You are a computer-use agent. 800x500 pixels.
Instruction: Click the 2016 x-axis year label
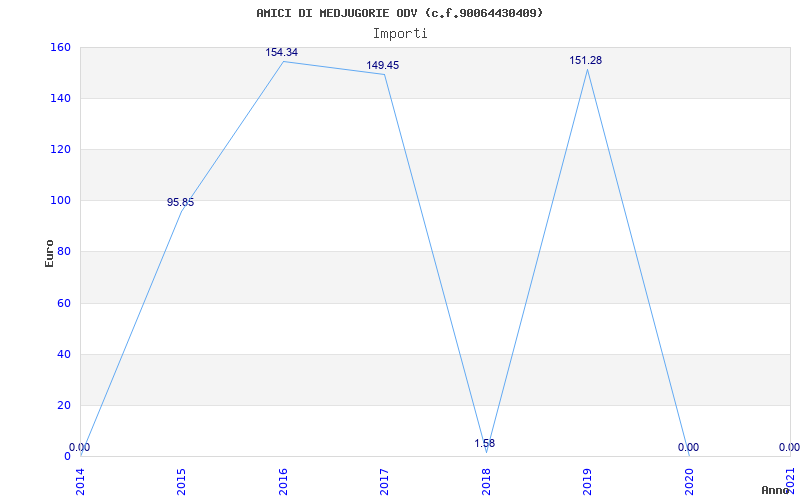pos(283,482)
